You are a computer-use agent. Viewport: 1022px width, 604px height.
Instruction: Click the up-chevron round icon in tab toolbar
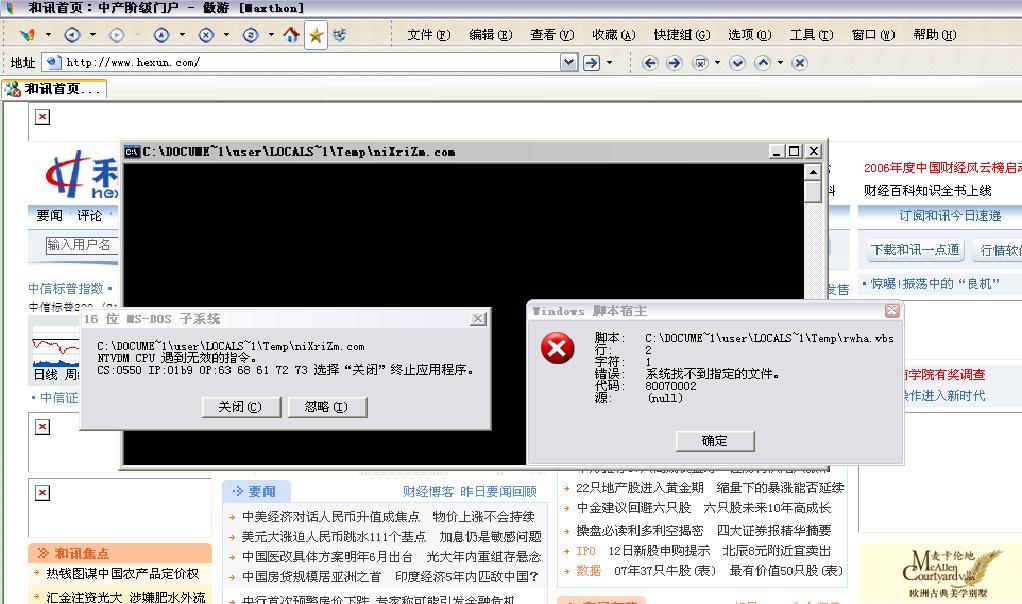[x=763, y=63]
